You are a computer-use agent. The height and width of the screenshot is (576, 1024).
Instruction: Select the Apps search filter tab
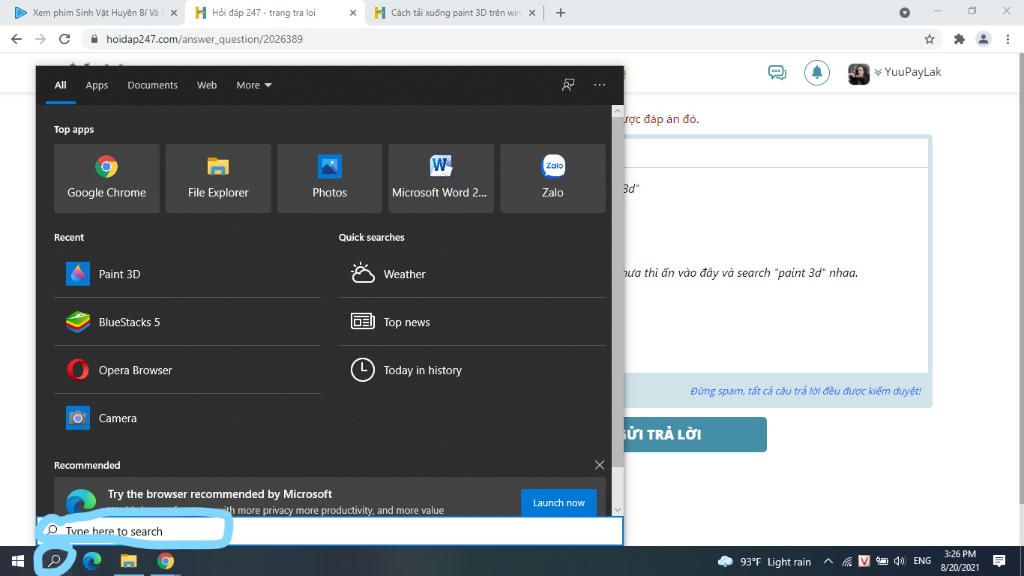97,85
